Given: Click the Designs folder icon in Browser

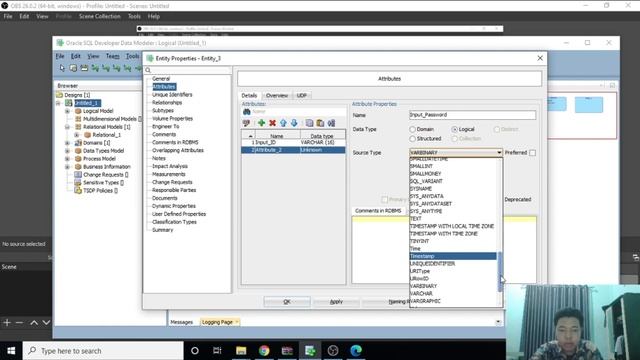Looking at the screenshot, I should pyautogui.click(x=60, y=95).
